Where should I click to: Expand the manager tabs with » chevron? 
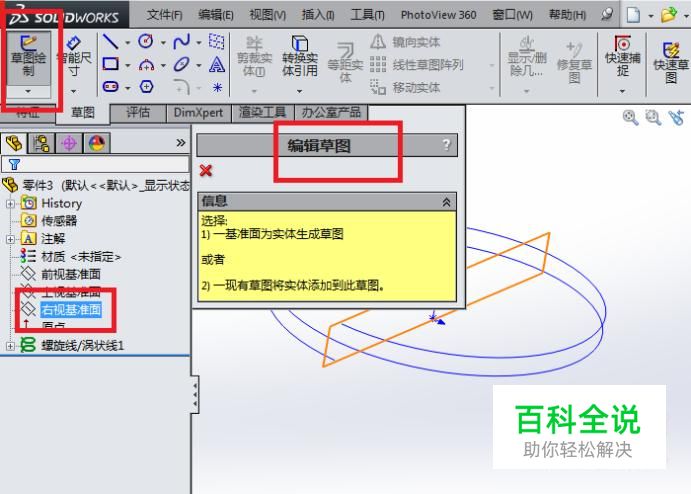pos(181,143)
